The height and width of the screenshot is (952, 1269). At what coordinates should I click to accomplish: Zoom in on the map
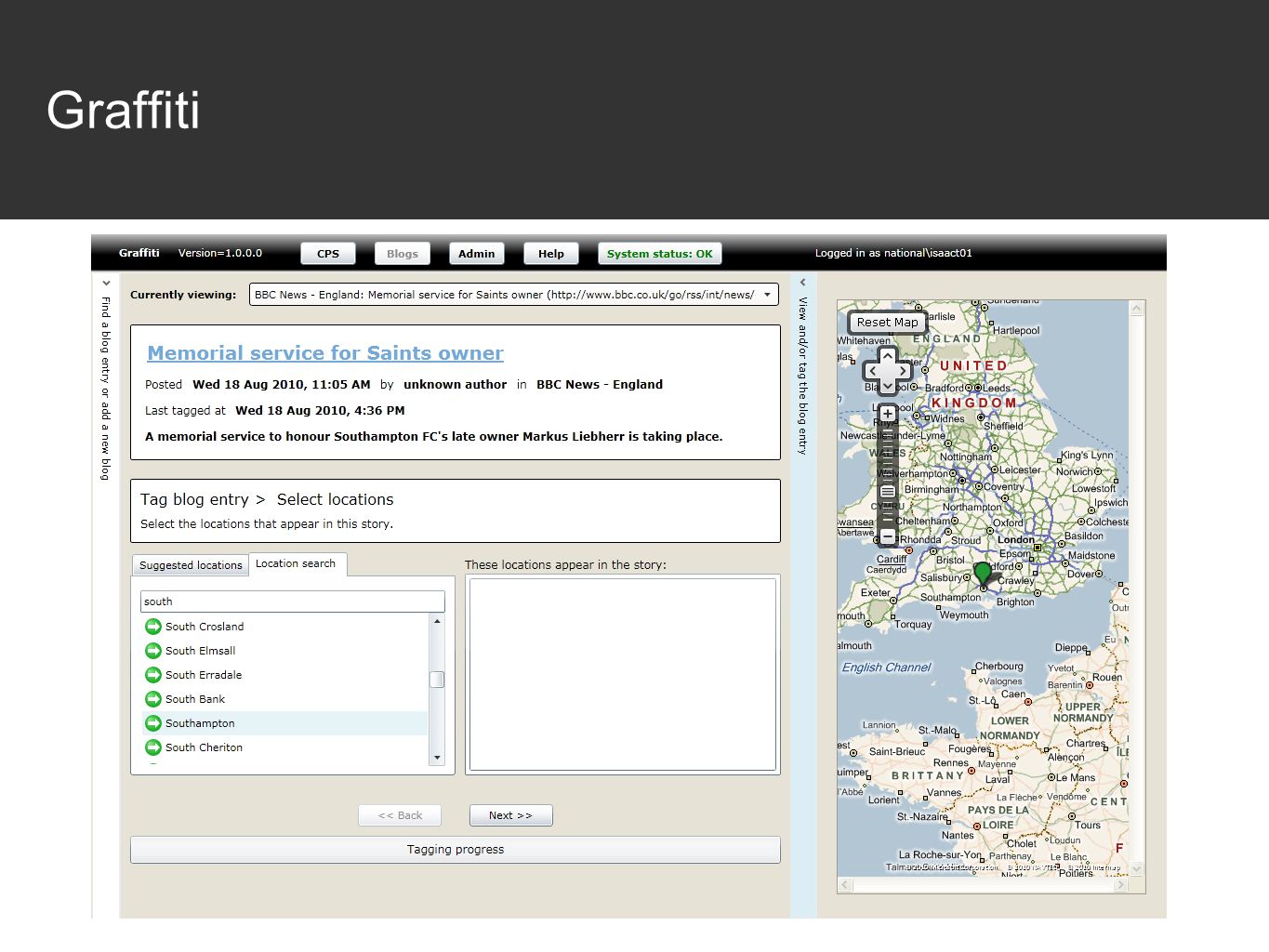click(888, 414)
